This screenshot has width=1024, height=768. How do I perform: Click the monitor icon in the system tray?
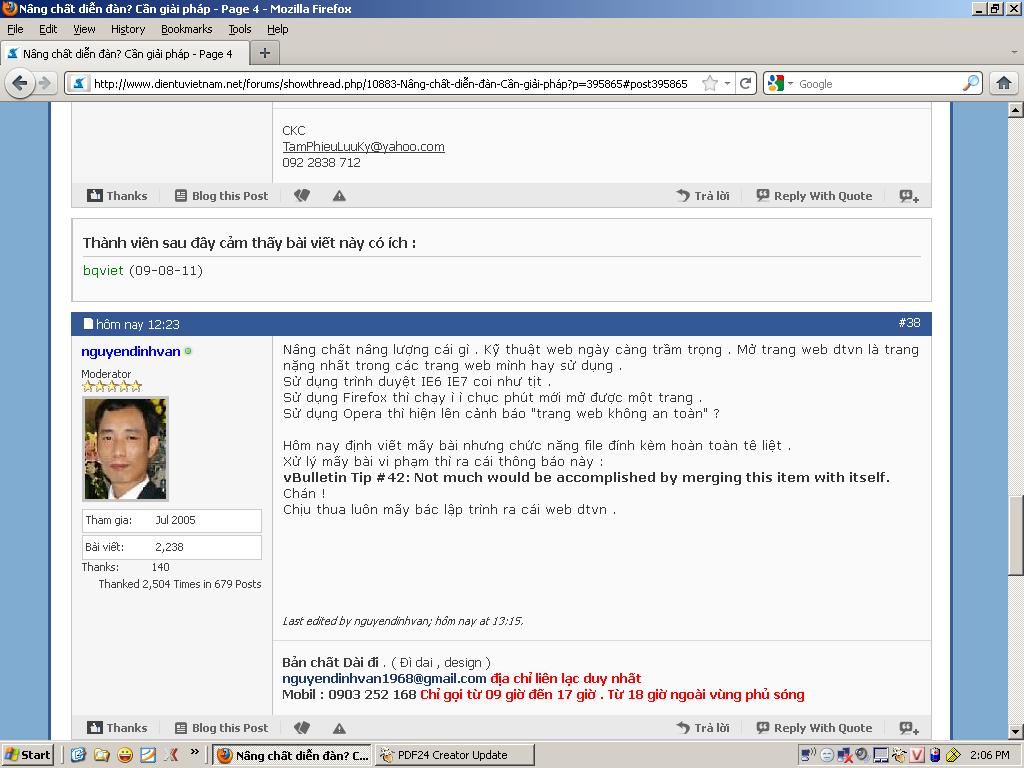click(x=881, y=755)
